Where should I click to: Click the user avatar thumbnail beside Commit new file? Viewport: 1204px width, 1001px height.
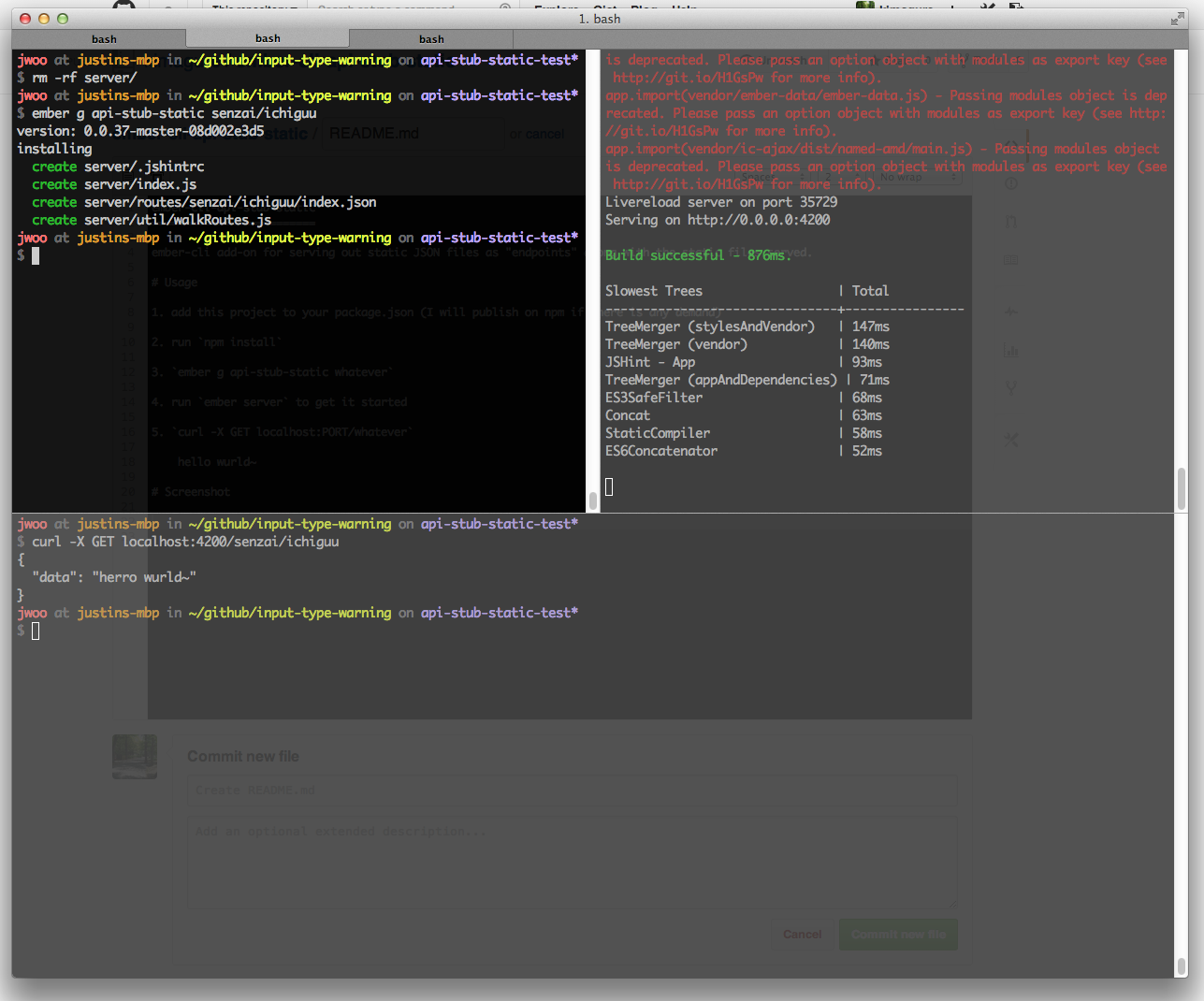[x=135, y=757]
